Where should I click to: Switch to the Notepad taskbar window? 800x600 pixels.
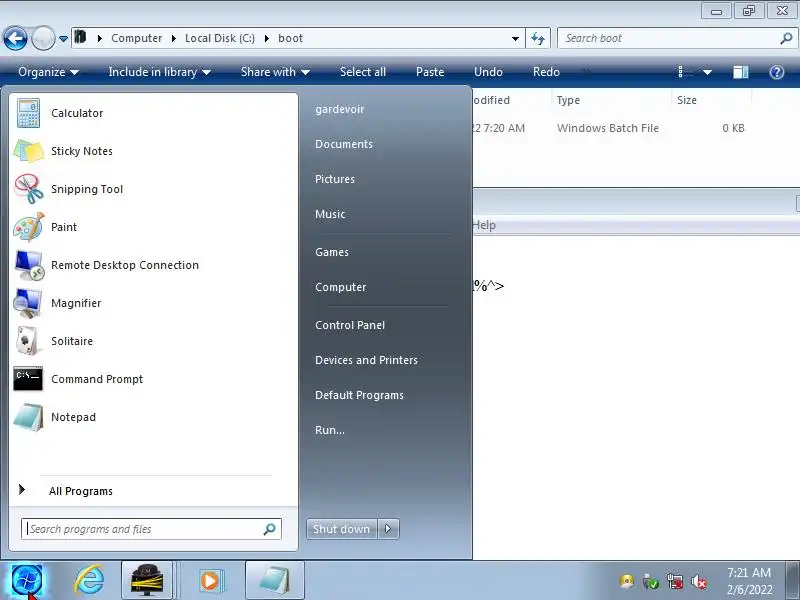click(274, 581)
